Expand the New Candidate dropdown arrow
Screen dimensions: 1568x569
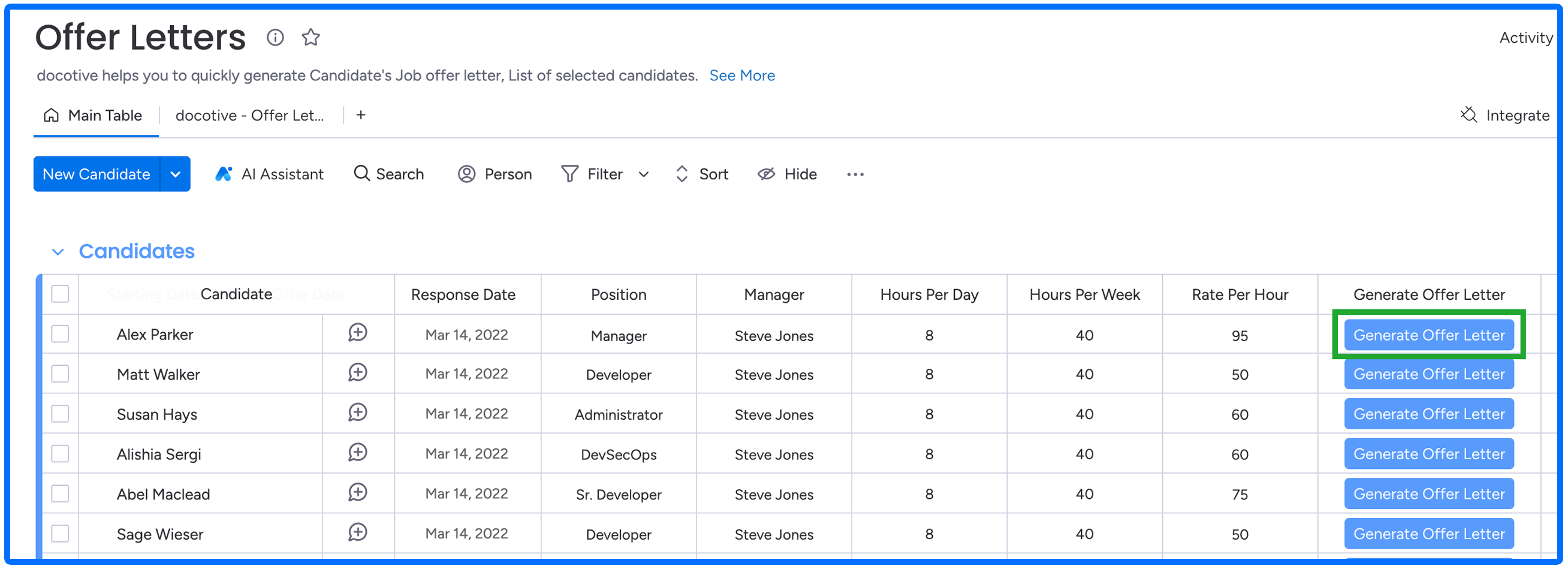click(175, 174)
